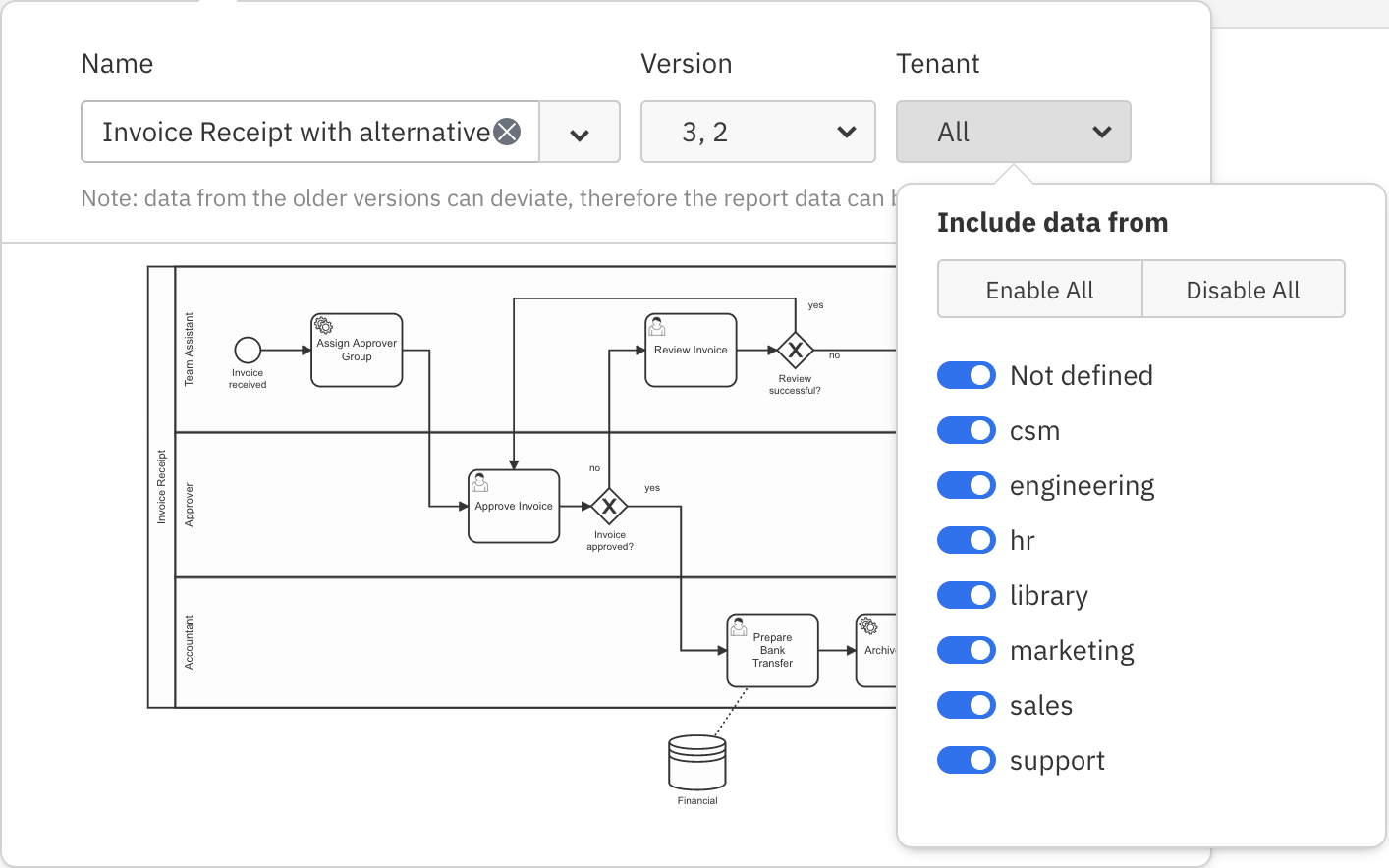The width and height of the screenshot is (1389, 868).
Task: Toggle the support tenant switch
Action: [967, 760]
